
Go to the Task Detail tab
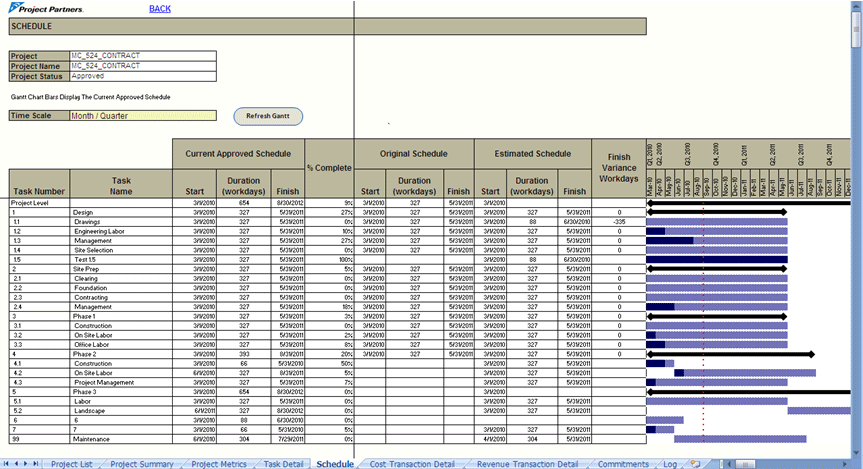(283, 464)
